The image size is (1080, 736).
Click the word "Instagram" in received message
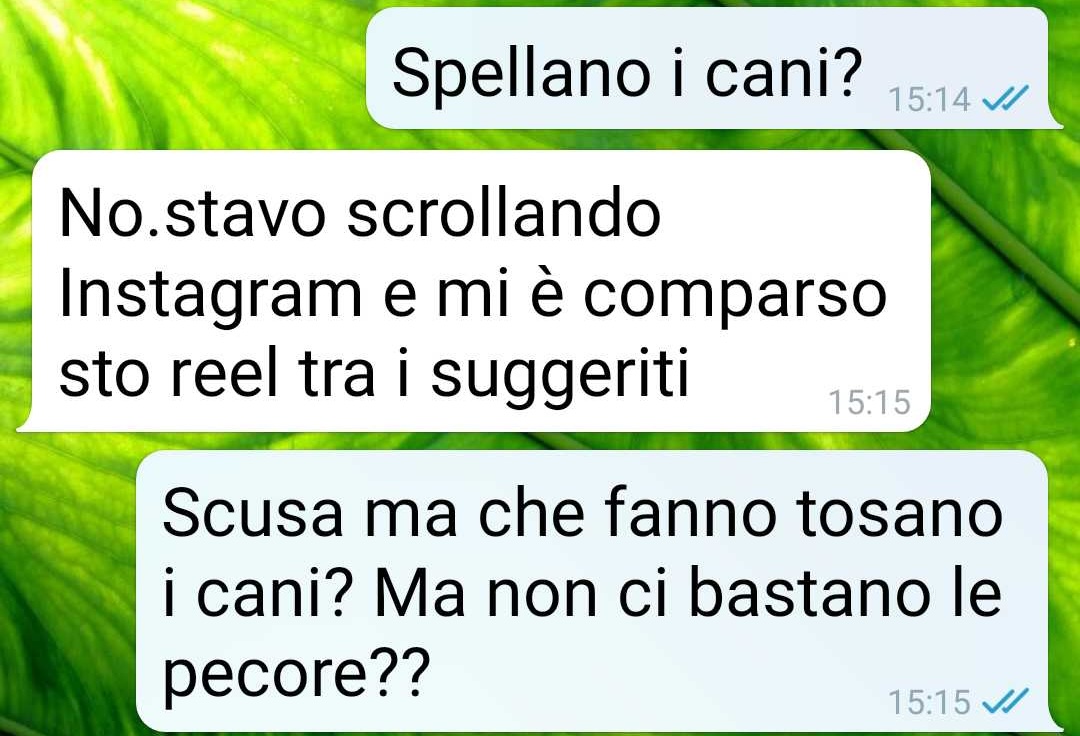[211, 297]
